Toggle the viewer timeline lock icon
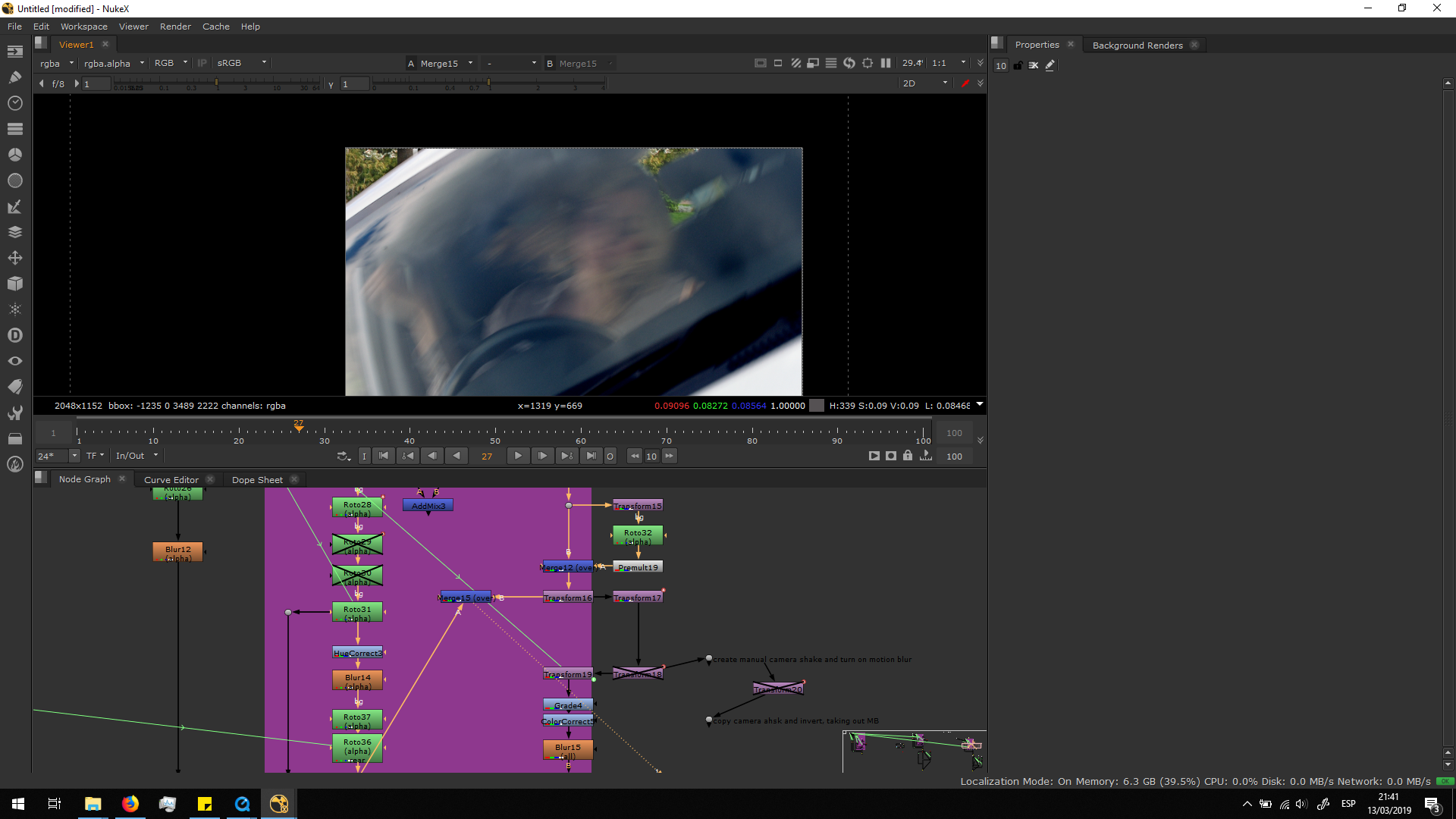This screenshot has width=1456, height=819. pyautogui.click(x=908, y=456)
